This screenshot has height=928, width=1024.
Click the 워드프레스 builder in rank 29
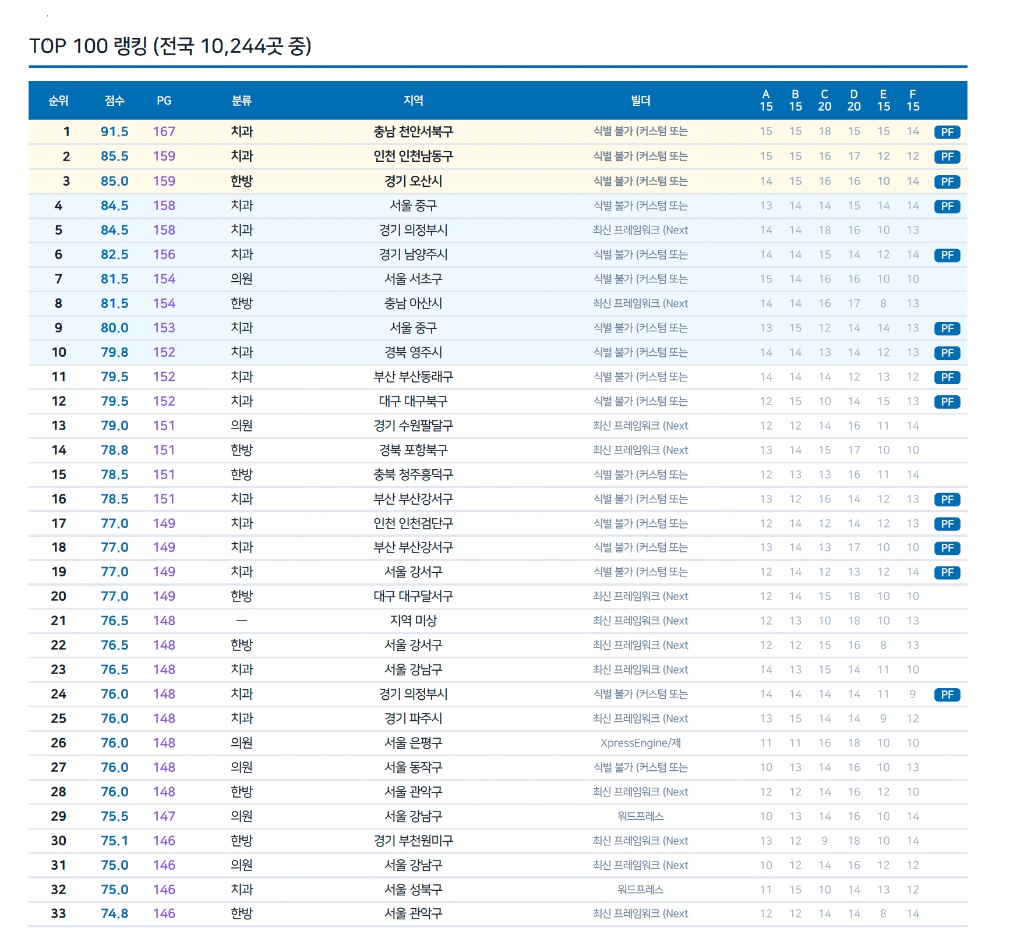[641, 816]
